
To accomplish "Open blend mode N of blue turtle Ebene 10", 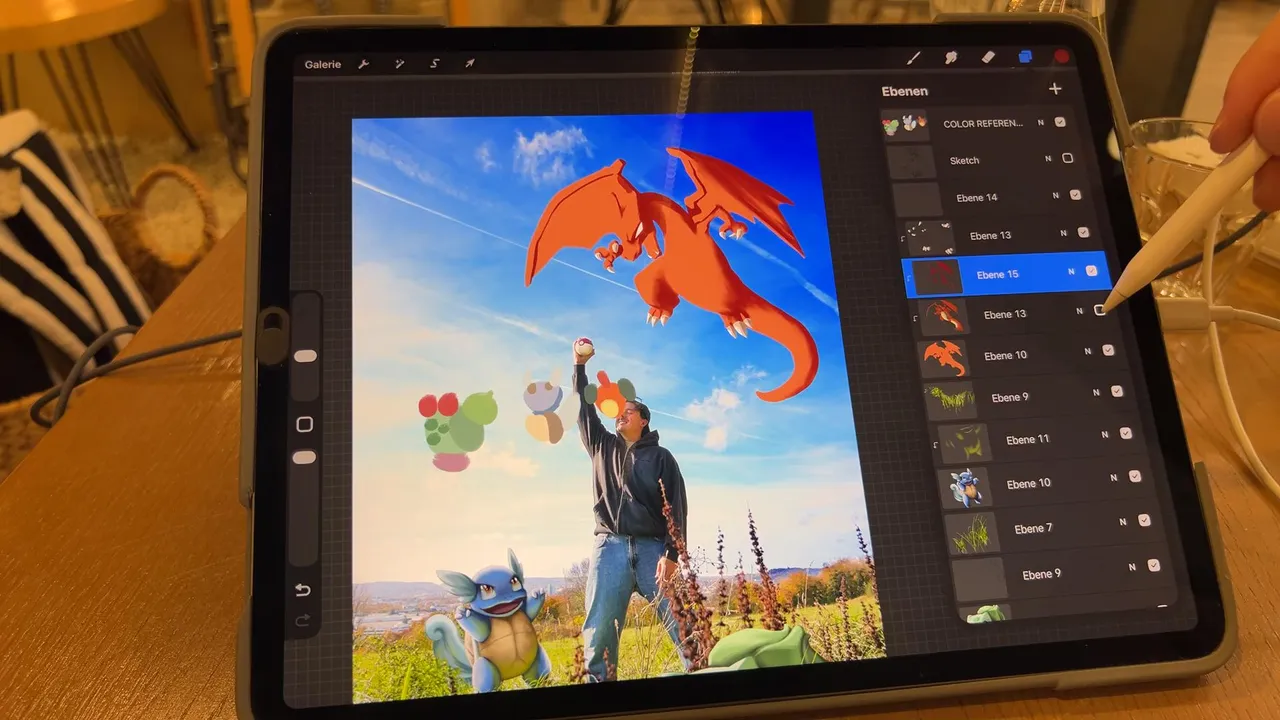I will tap(1114, 478).
